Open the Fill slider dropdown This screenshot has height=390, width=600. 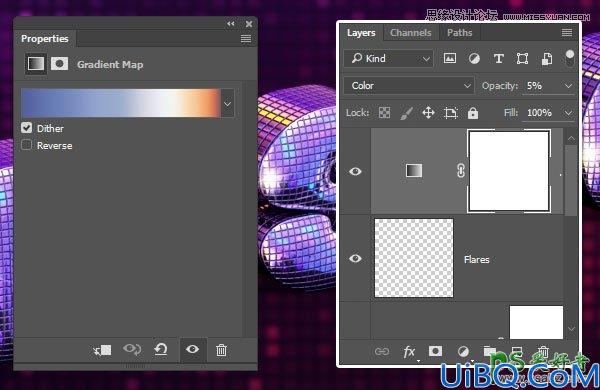pos(569,113)
